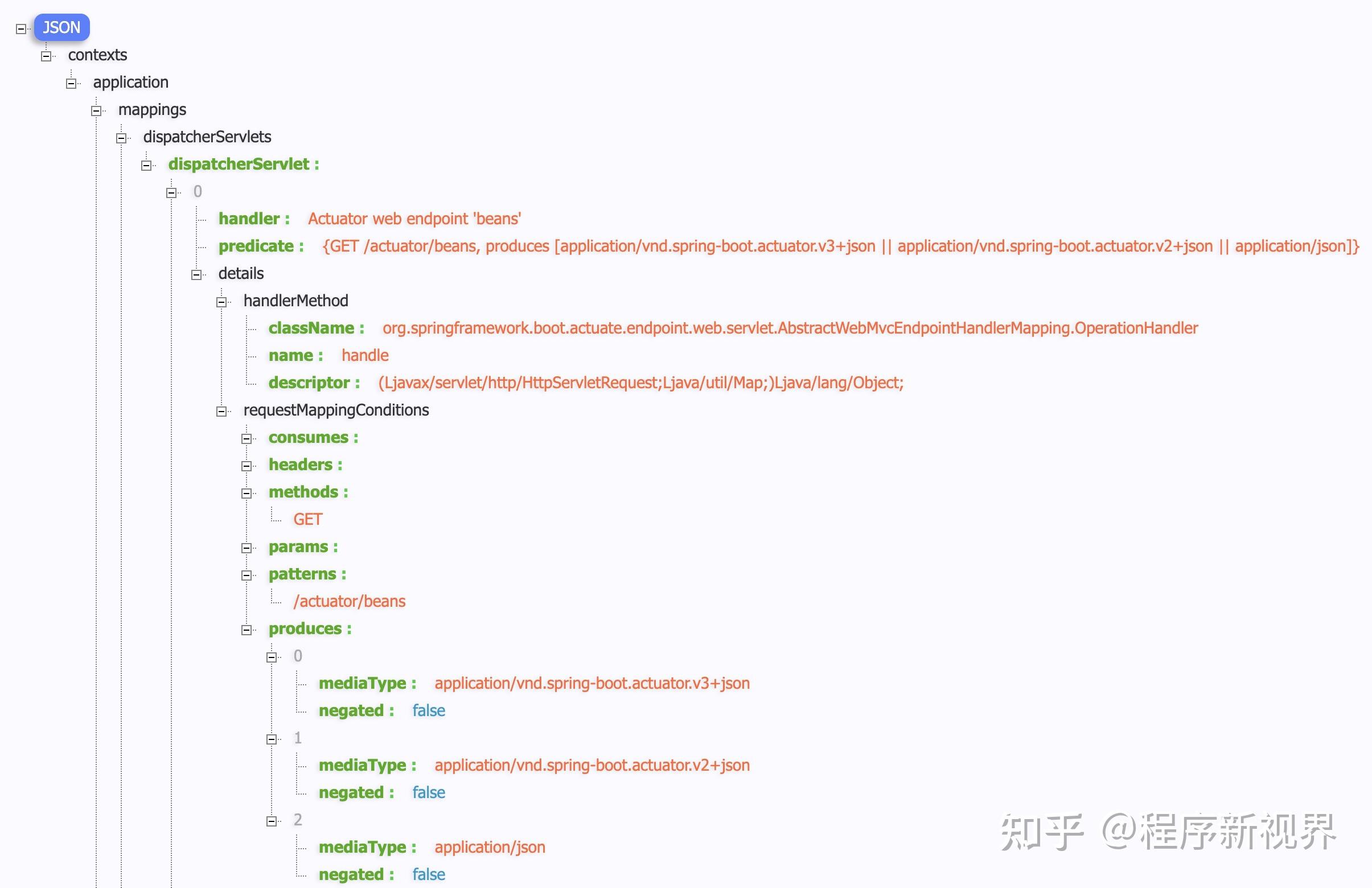This screenshot has height=888, width=1372.
Task: Click the blue JSON root badge
Action: (61, 27)
